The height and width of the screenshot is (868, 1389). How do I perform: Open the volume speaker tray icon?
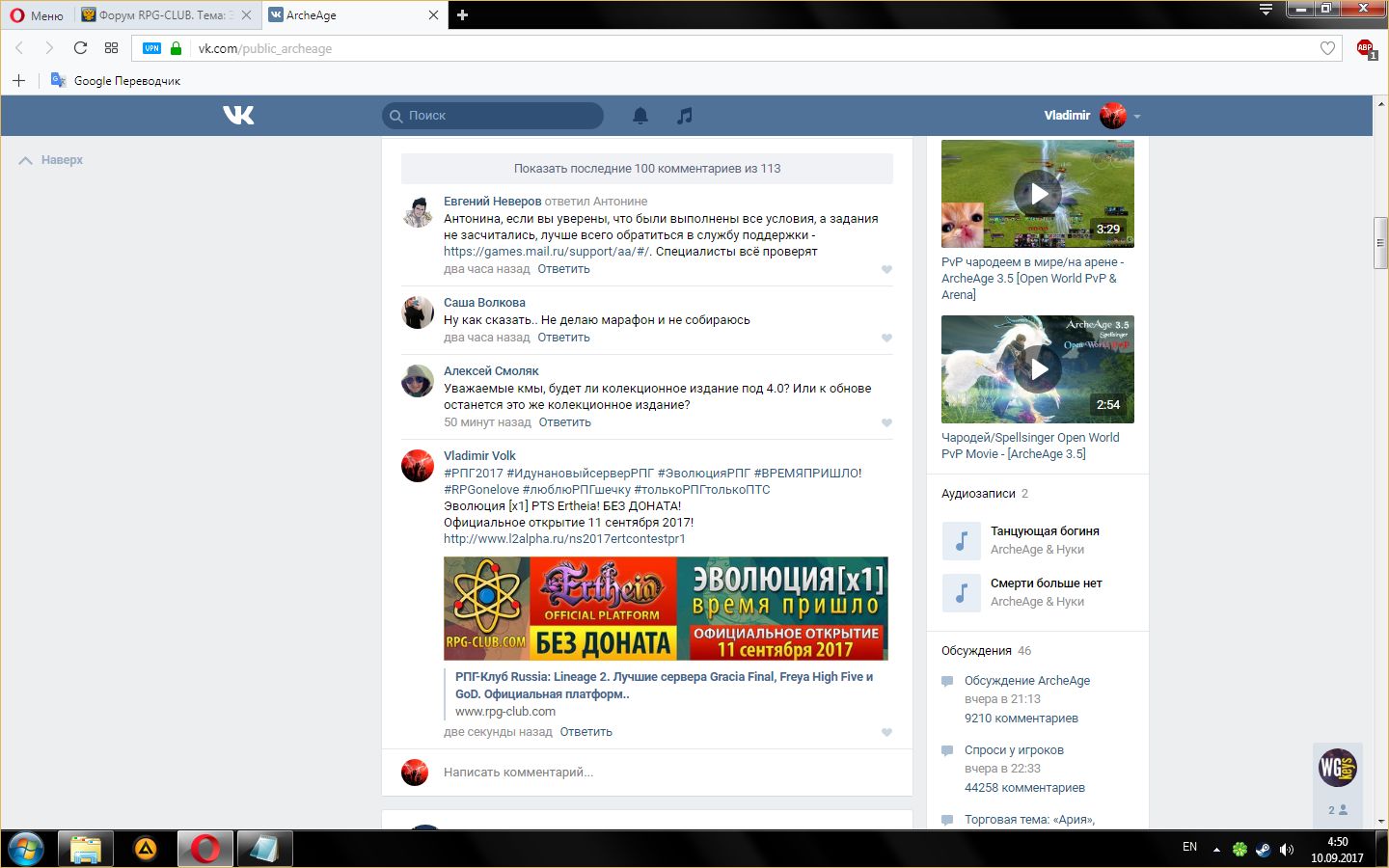1287,850
